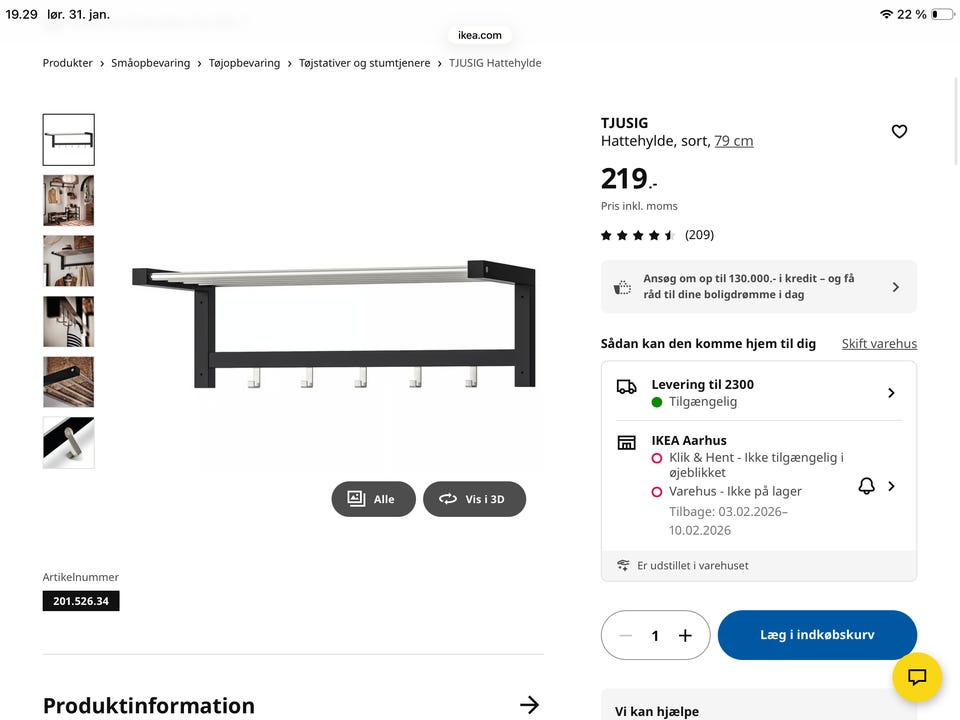
Task: Show all images with Alle button
Action: 373,499
